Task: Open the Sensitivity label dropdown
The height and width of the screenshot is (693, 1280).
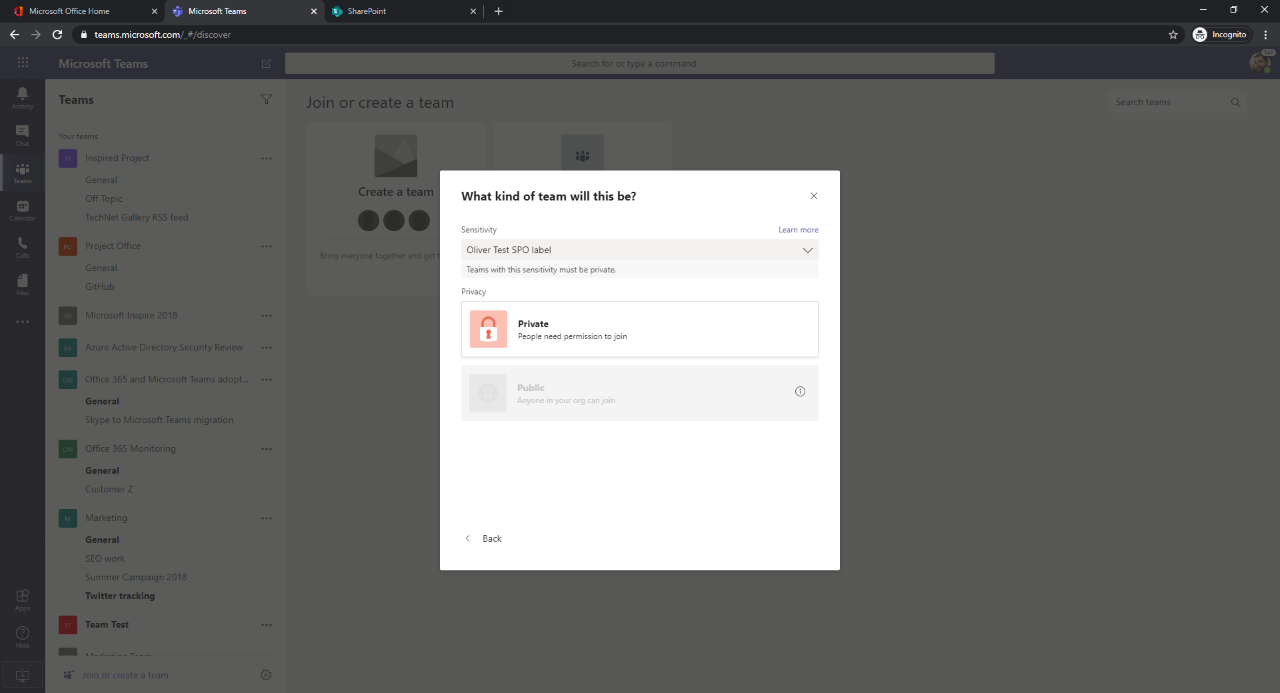Action: tap(639, 250)
